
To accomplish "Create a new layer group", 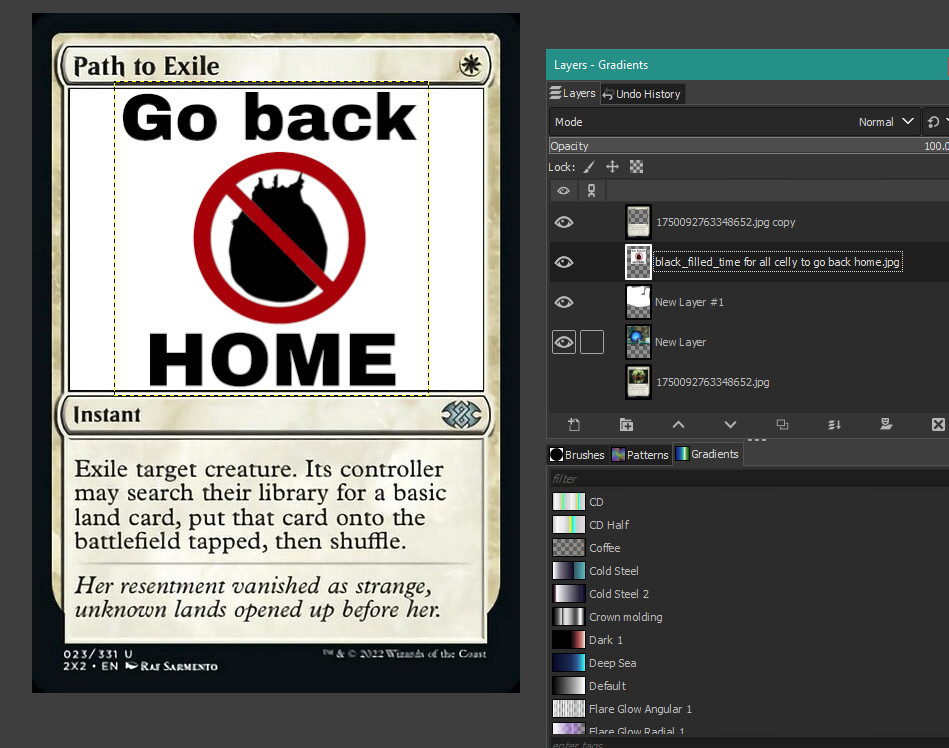I will (x=626, y=425).
